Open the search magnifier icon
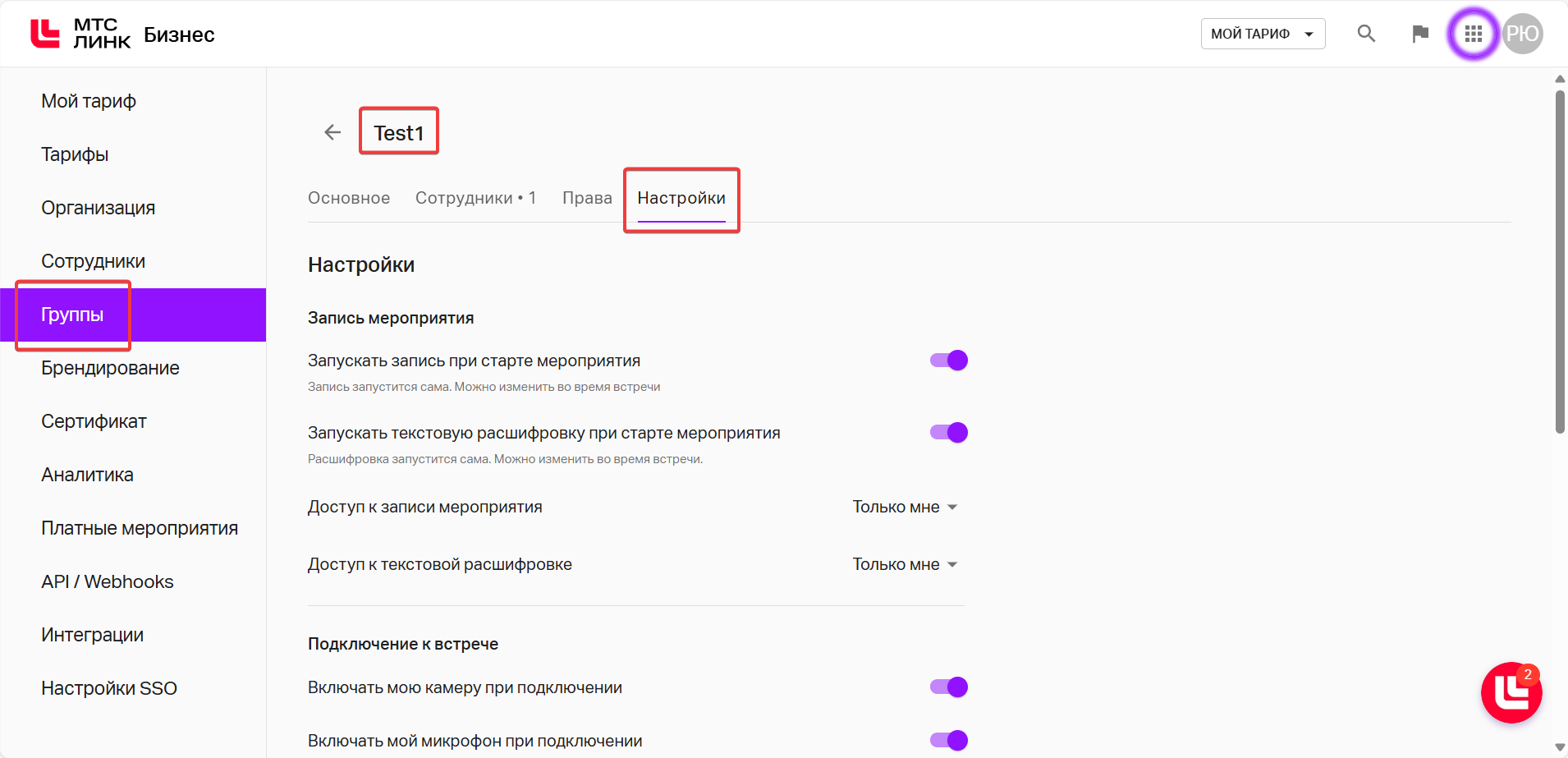The image size is (1568, 758). (1366, 34)
